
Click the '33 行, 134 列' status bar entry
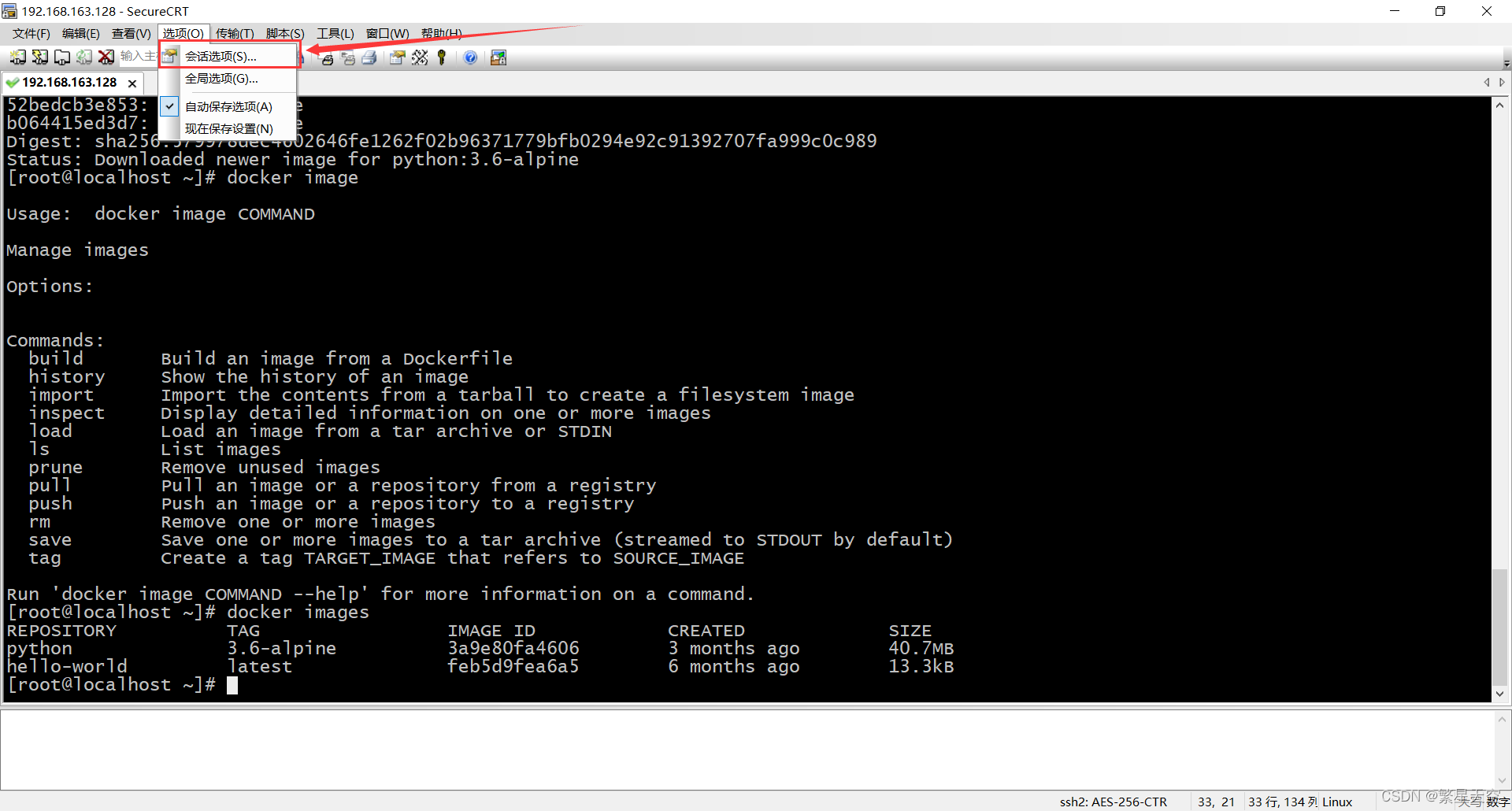[1283, 802]
